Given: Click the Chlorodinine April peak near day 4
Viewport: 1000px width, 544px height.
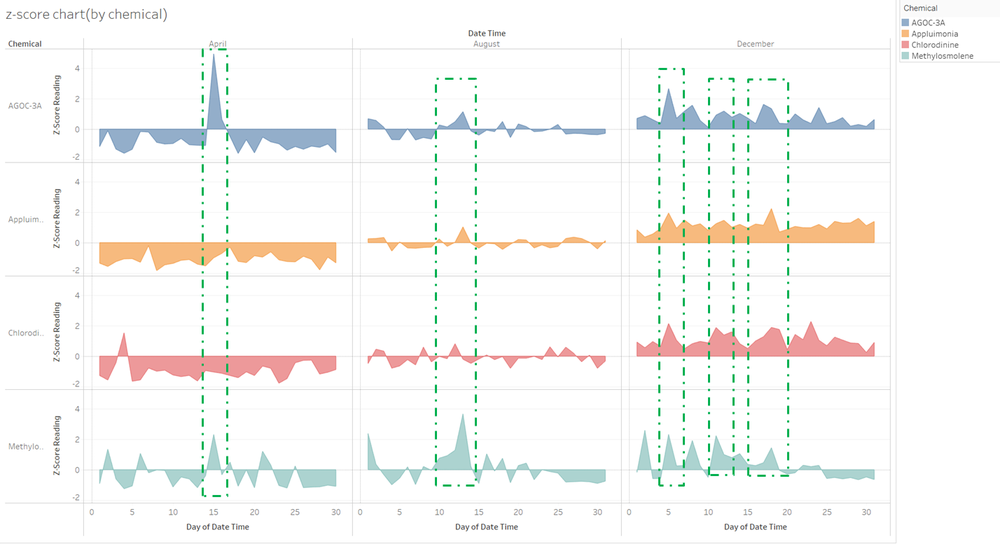Looking at the screenshot, I should pyautogui.click(x=124, y=346).
